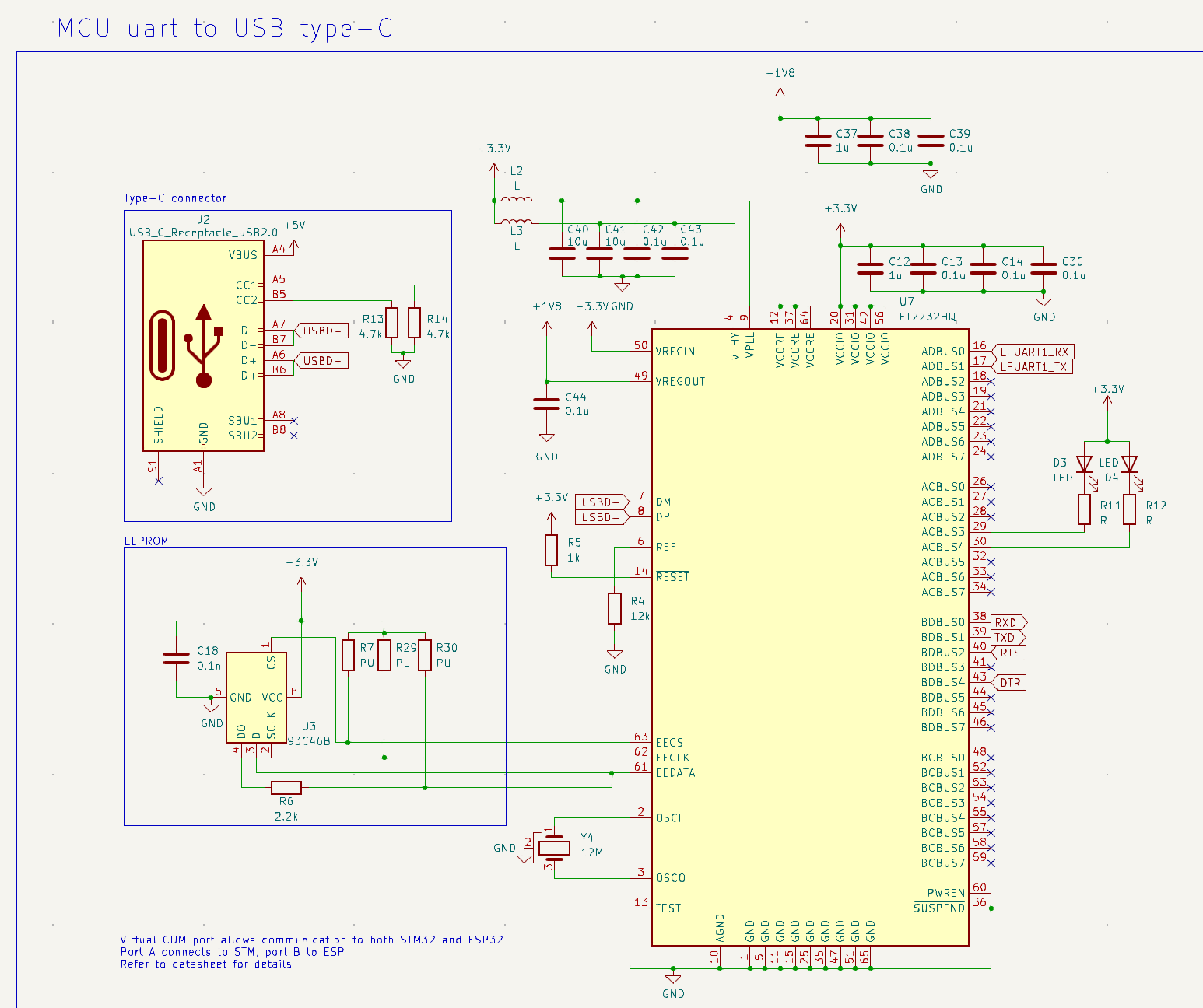Select the Virtual COM port note text
The width and height of the screenshot is (1203, 1008).
point(311,951)
